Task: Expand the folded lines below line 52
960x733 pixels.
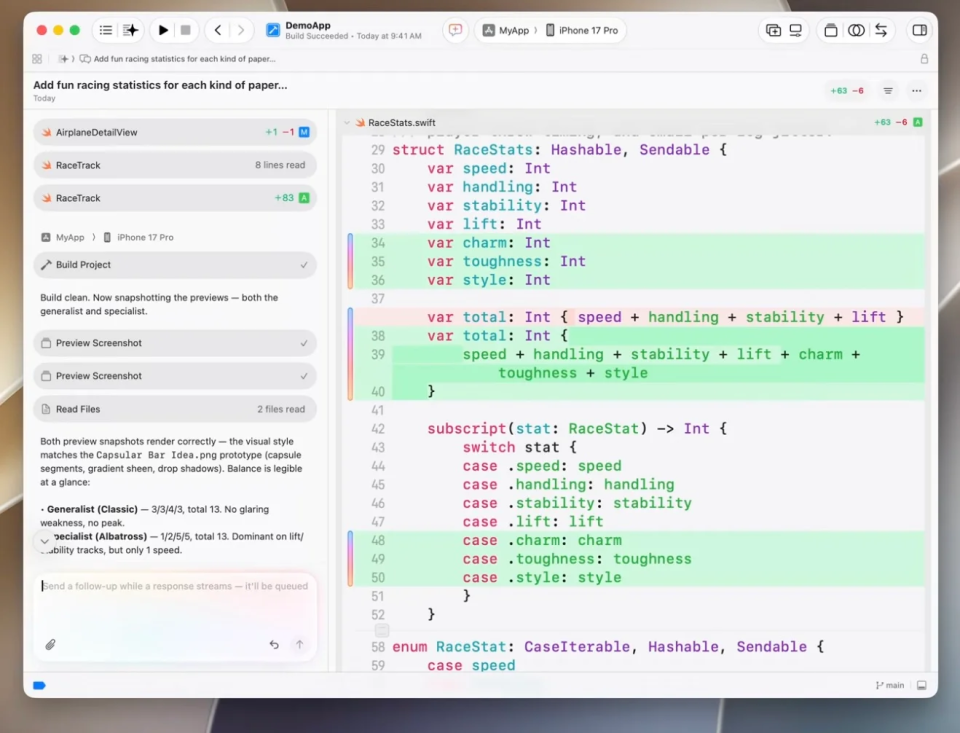Action: coord(382,630)
